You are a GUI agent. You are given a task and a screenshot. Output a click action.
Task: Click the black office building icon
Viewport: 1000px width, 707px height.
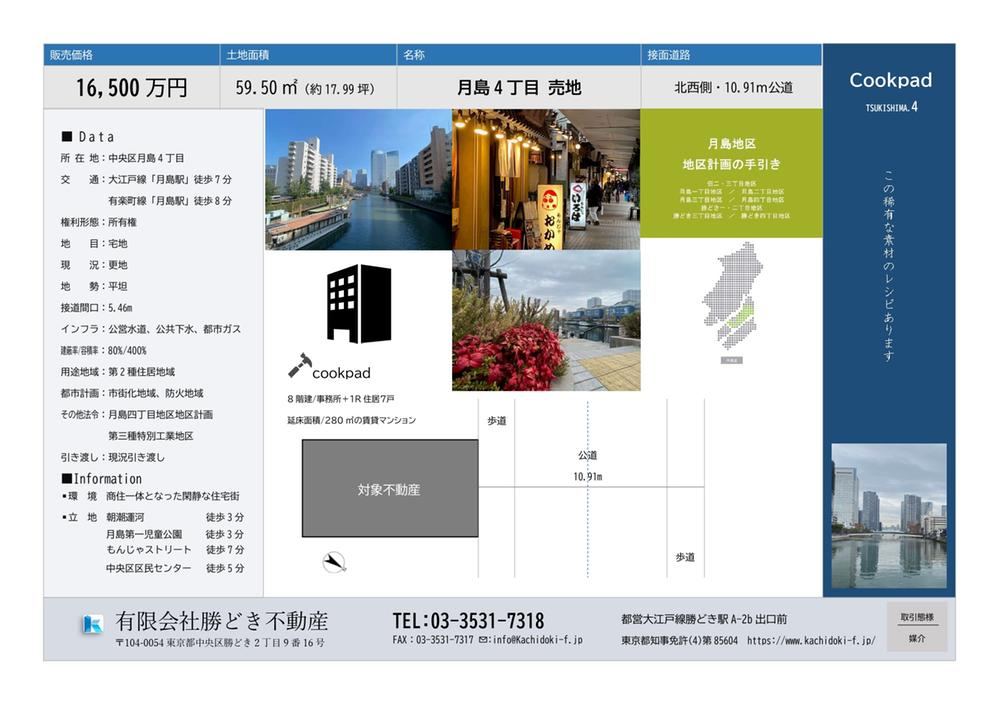click(359, 303)
